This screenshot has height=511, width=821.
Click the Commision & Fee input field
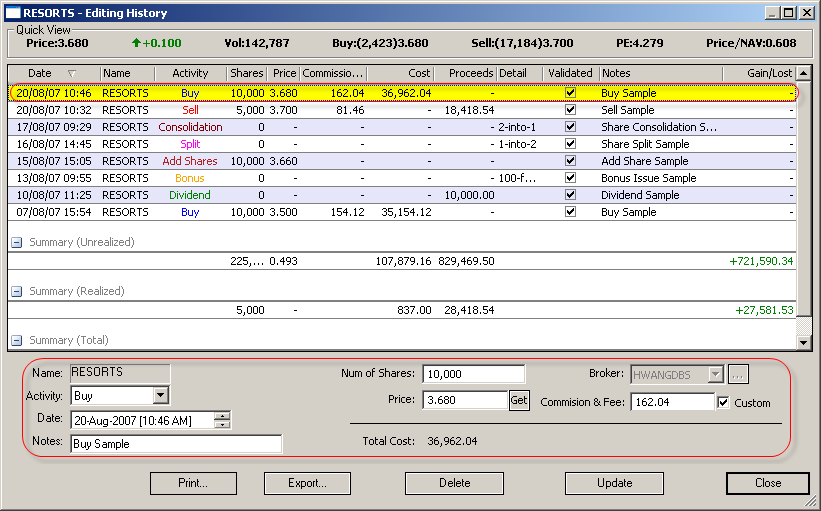coord(672,402)
